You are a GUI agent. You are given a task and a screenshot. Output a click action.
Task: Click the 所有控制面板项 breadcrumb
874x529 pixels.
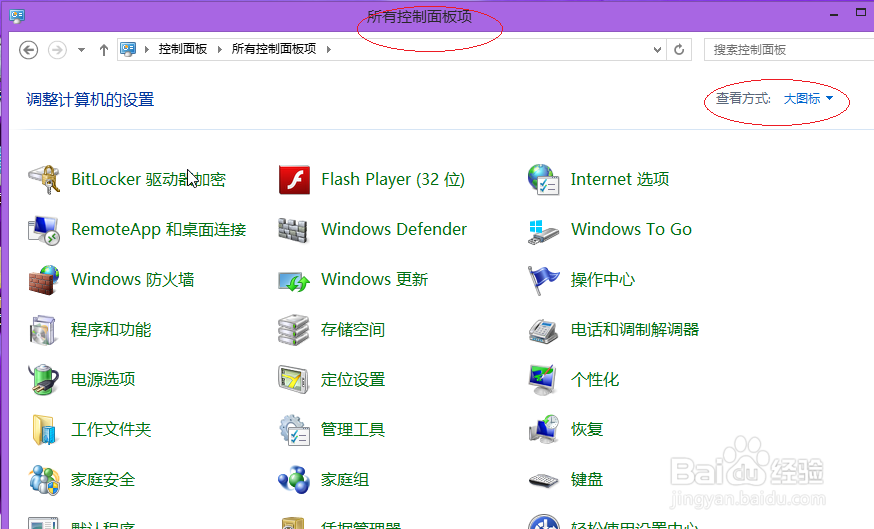274,49
